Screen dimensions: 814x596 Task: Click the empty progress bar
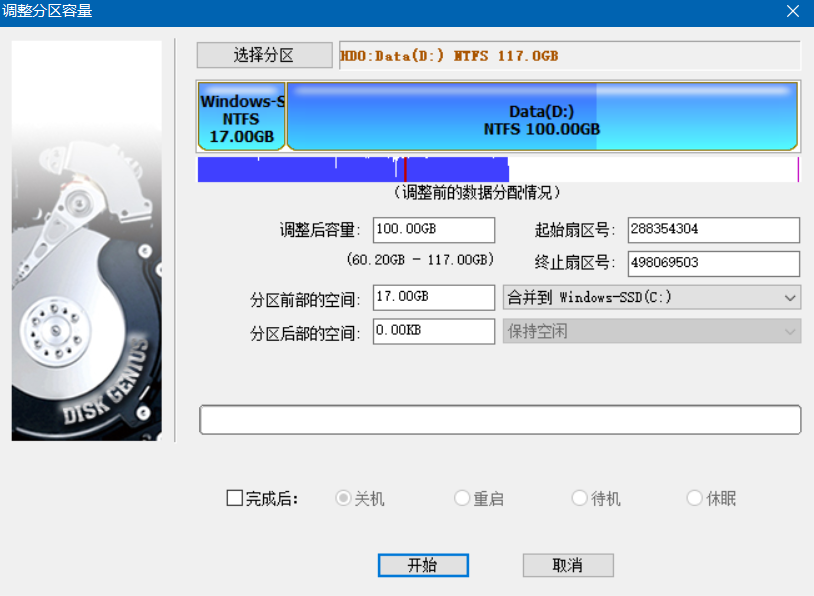(500, 419)
